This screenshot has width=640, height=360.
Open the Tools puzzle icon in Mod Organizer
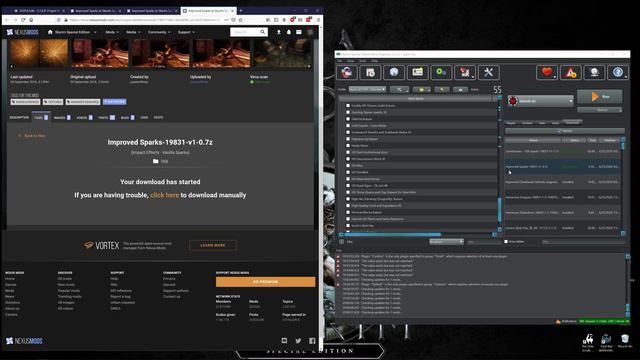(465, 73)
